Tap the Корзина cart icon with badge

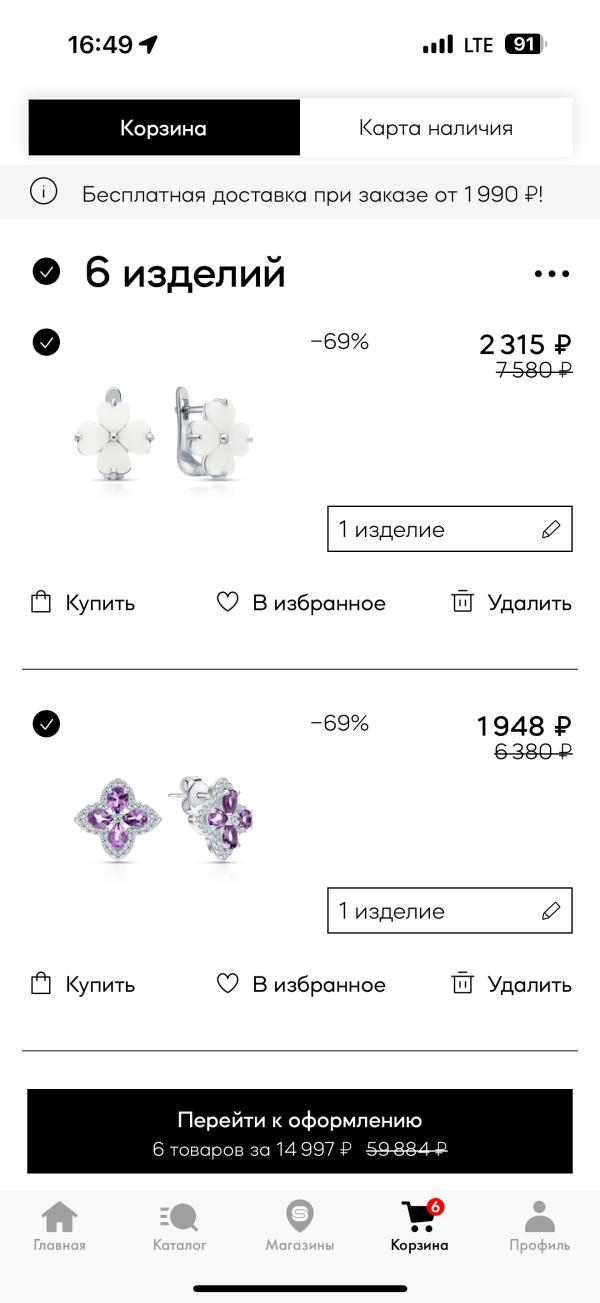coord(420,1217)
